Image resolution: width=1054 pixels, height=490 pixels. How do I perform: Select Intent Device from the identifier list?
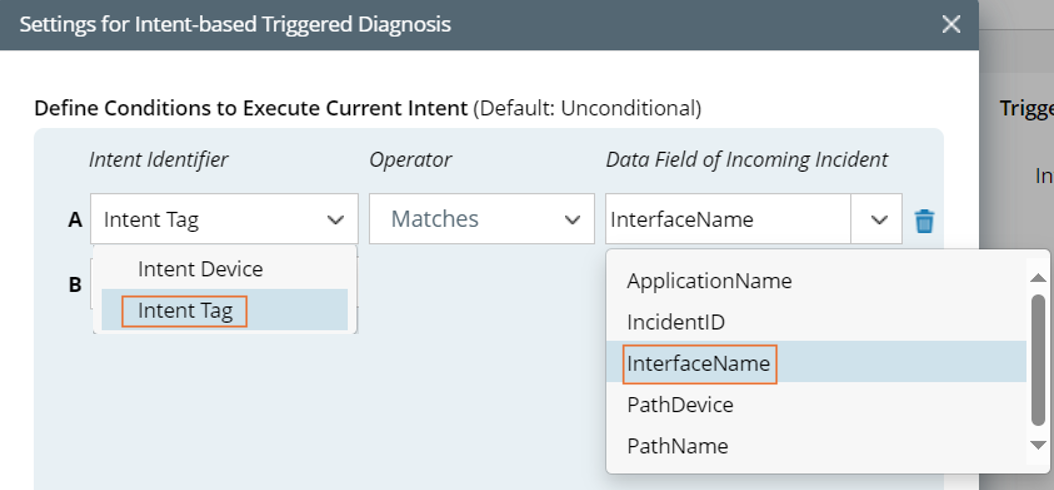click(200, 269)
